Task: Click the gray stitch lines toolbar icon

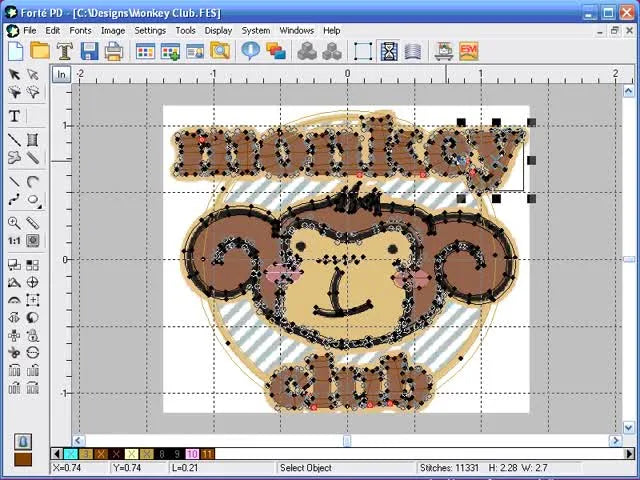Action: pos(413,51)
